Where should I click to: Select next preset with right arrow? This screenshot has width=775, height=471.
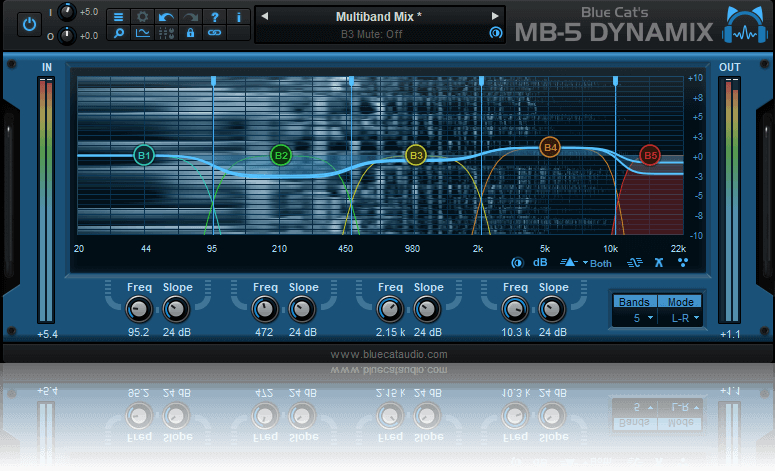click(x=494, y=17)
